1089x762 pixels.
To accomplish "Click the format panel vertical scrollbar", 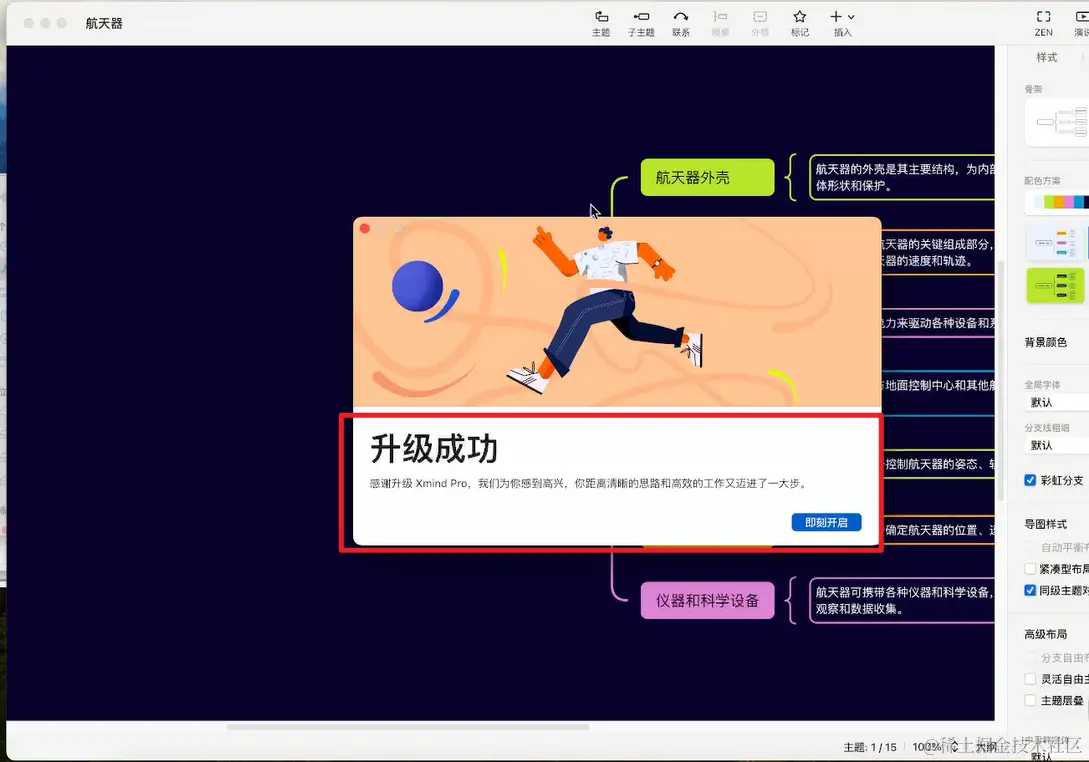I will pos(1001,381).
